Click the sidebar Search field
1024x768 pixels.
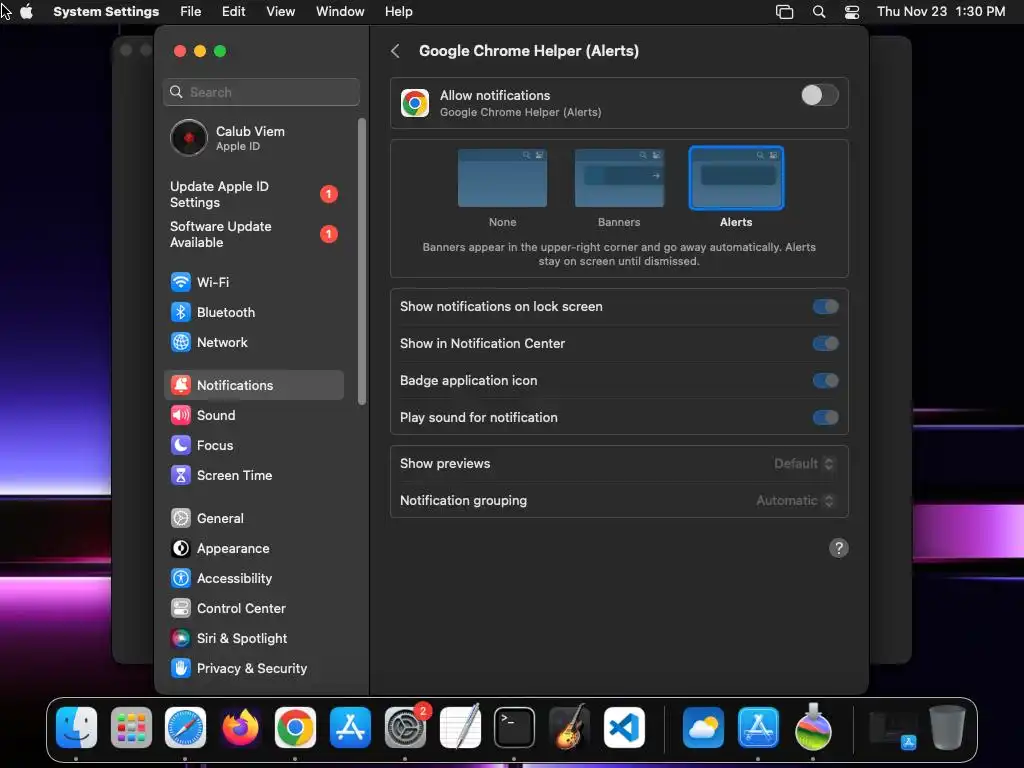[x=261, y=92]
